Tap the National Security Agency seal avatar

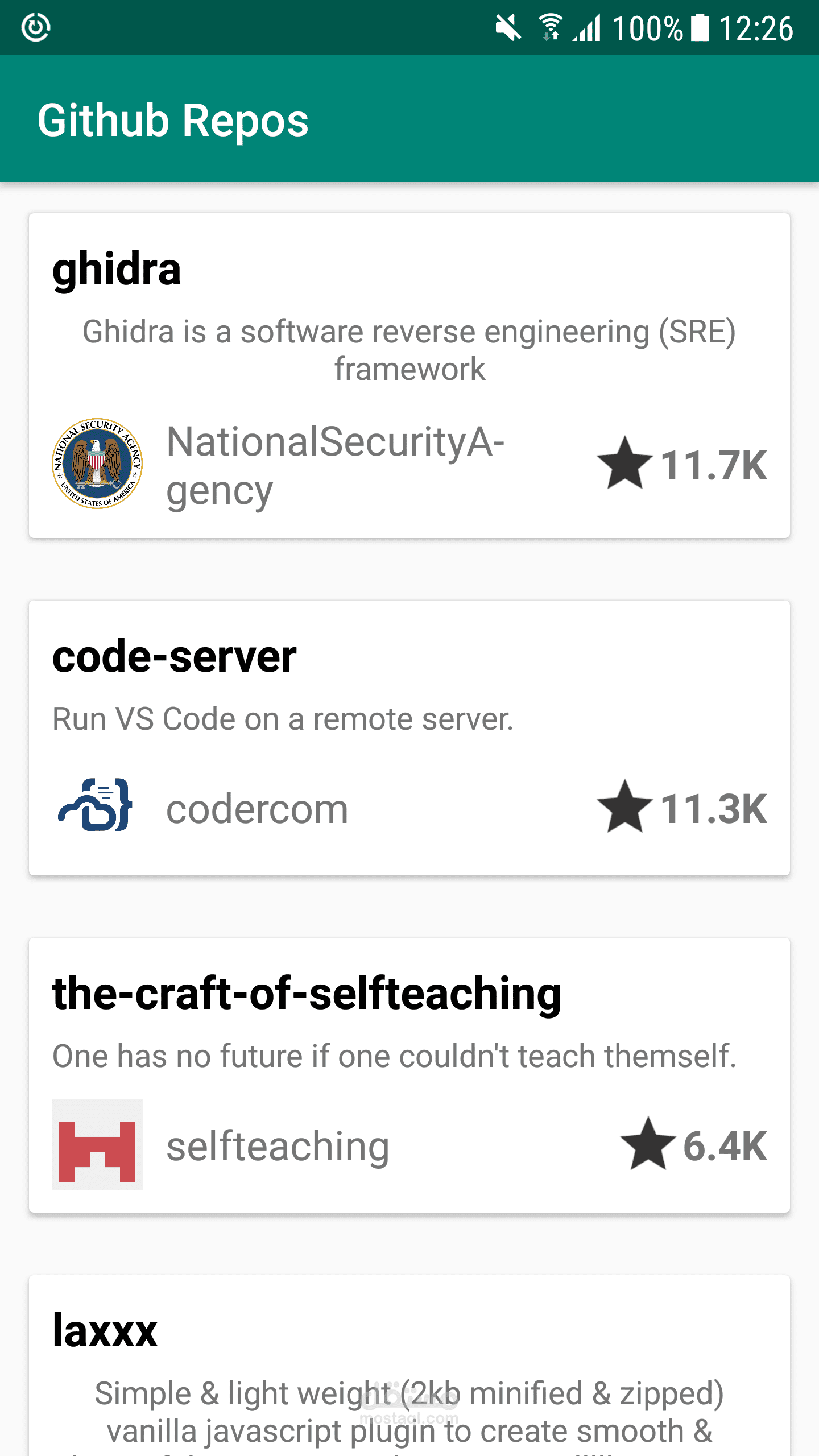(x=97, y=464)
